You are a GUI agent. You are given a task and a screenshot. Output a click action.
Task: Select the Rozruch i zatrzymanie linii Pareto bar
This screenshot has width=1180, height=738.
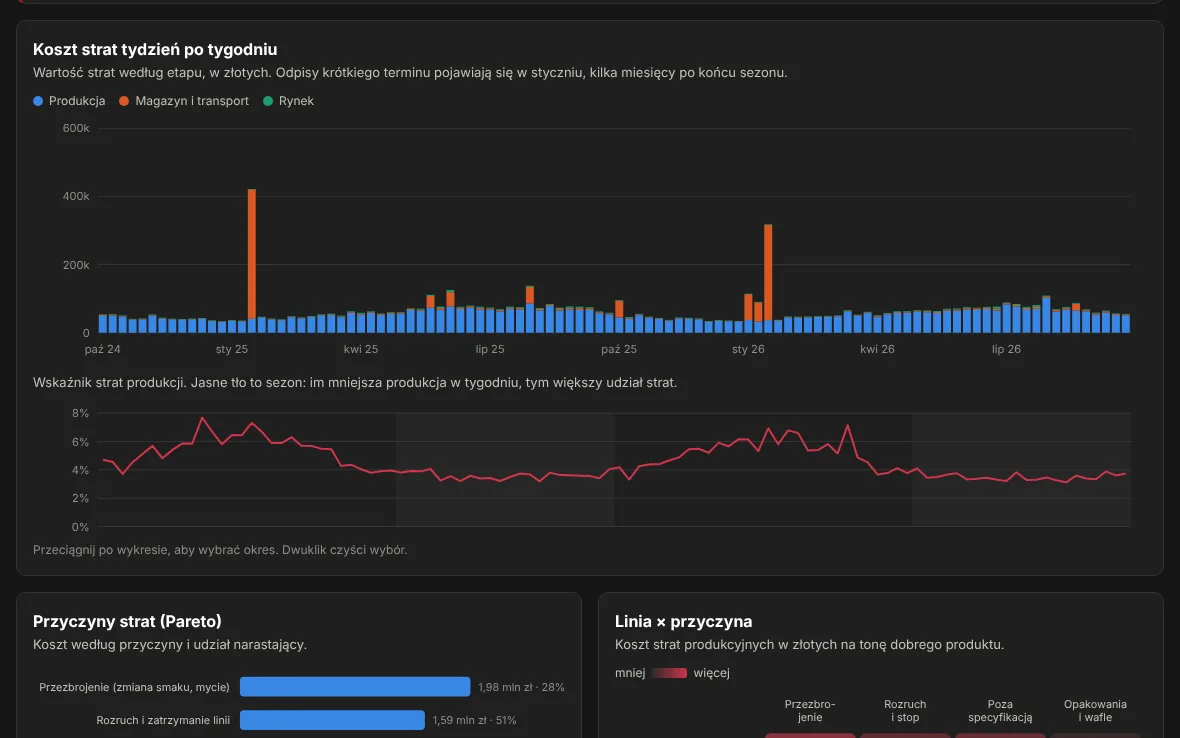coord(333,720)
